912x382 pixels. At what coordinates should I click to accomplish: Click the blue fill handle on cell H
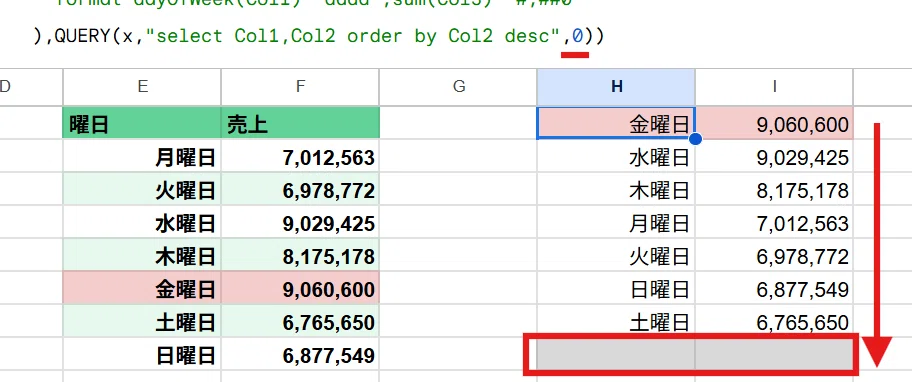pos(694,139)
